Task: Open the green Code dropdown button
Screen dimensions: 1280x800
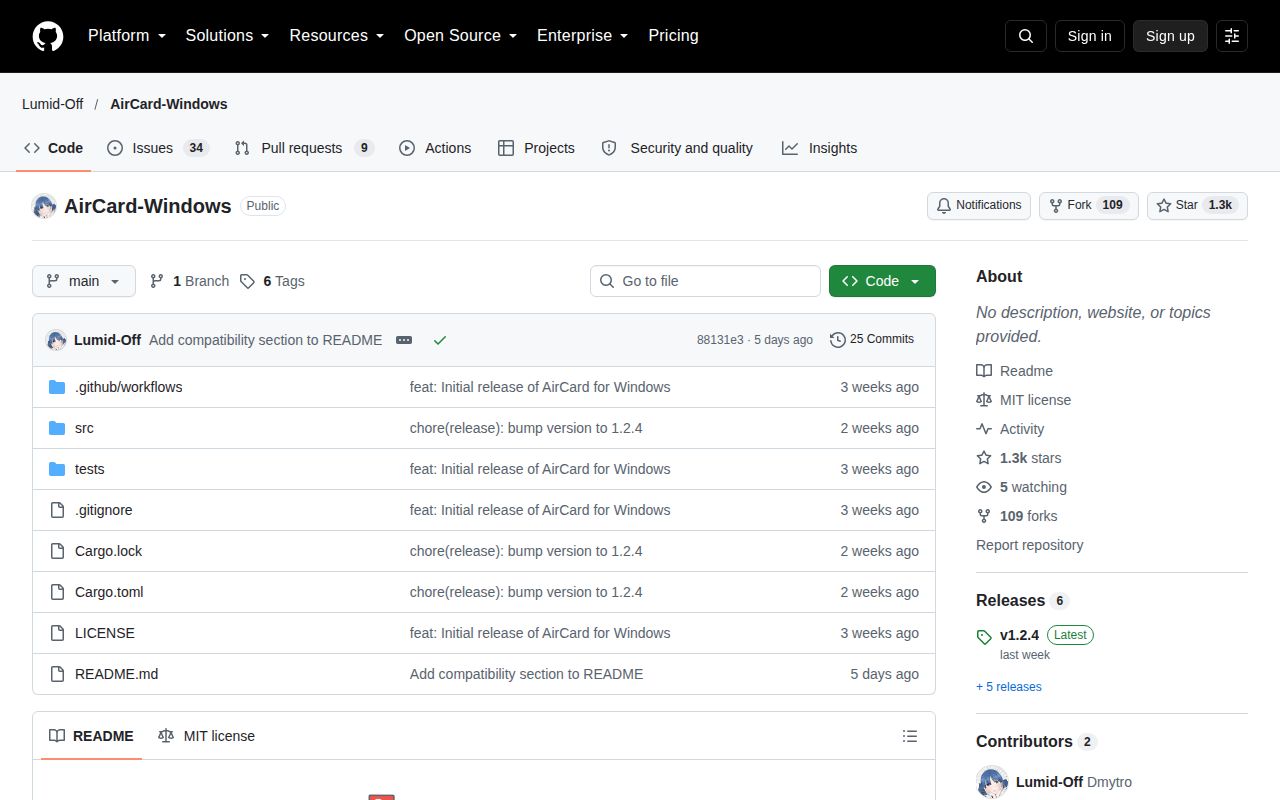Action: click(x=882, y=281)
